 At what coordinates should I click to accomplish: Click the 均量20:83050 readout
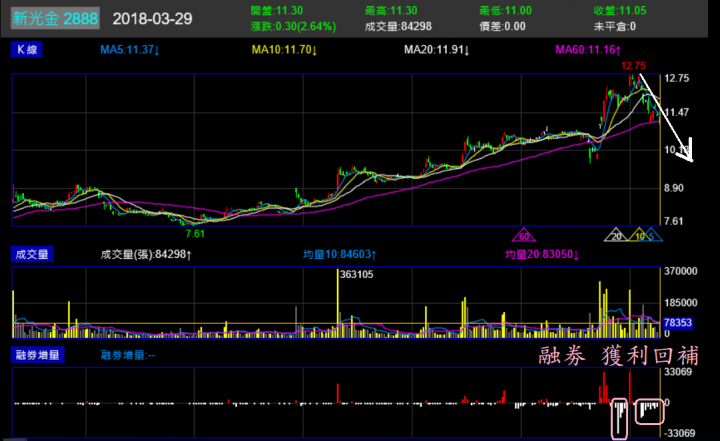coord(542,254)
